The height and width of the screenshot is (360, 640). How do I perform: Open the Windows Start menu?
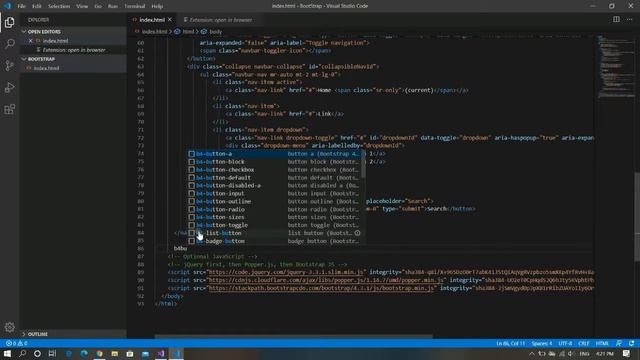click(x=7, y=353)
